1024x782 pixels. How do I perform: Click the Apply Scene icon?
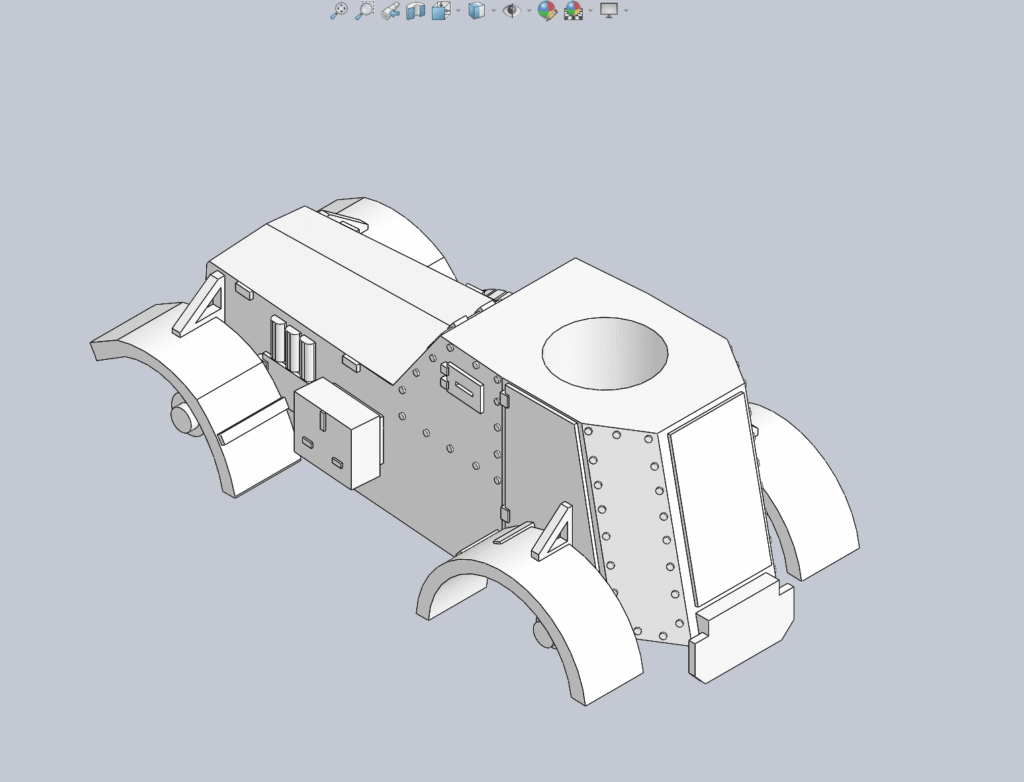click(573, 10)
